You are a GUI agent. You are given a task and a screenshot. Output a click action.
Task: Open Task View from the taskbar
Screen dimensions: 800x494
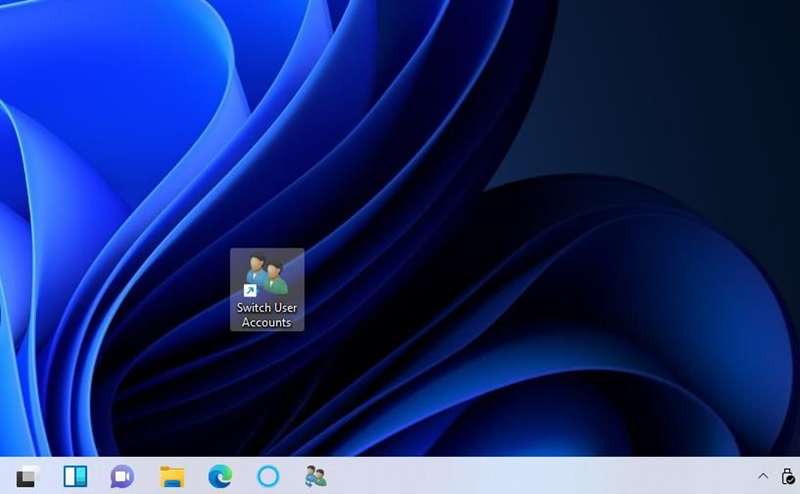click(x=27, y=477)
